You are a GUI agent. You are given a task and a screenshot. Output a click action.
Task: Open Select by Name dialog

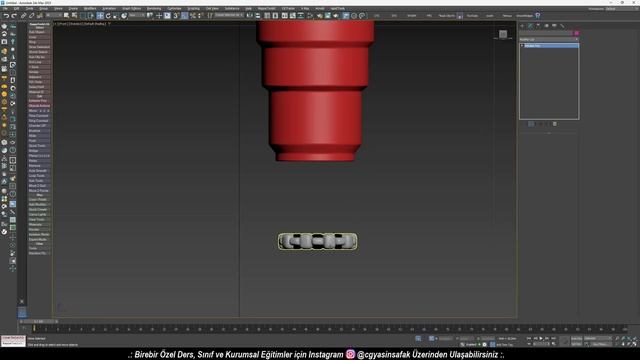(74, 16)
